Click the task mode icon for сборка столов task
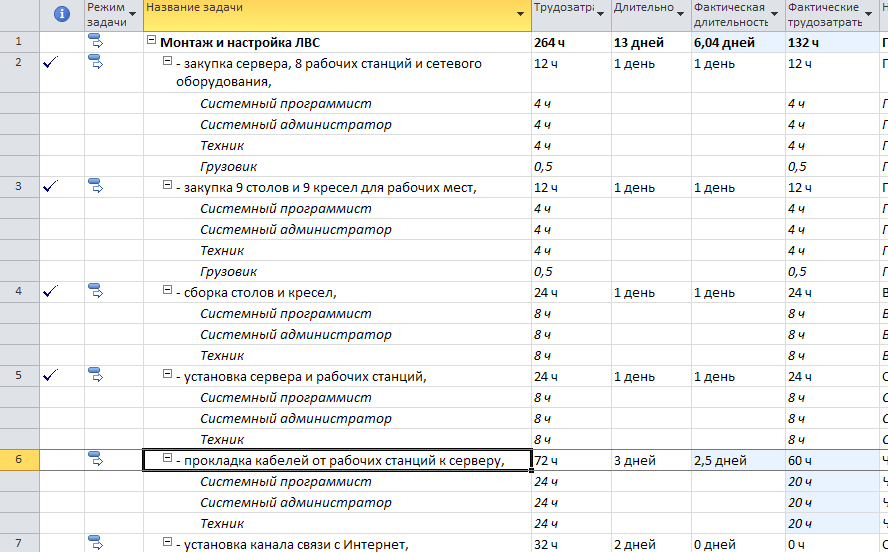 pyautogui.click(x=96, y=290)
